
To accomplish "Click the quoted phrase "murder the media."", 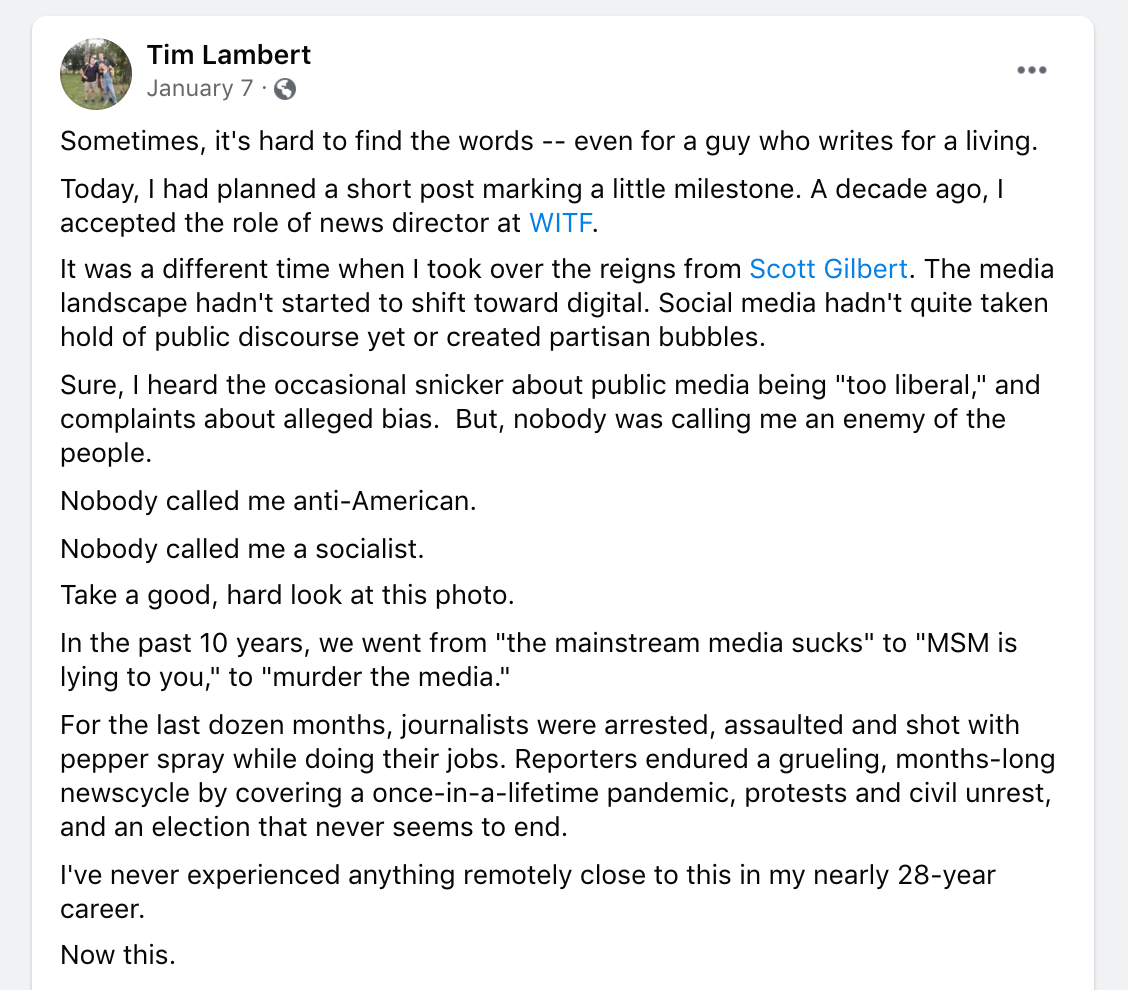I will 391,677.
